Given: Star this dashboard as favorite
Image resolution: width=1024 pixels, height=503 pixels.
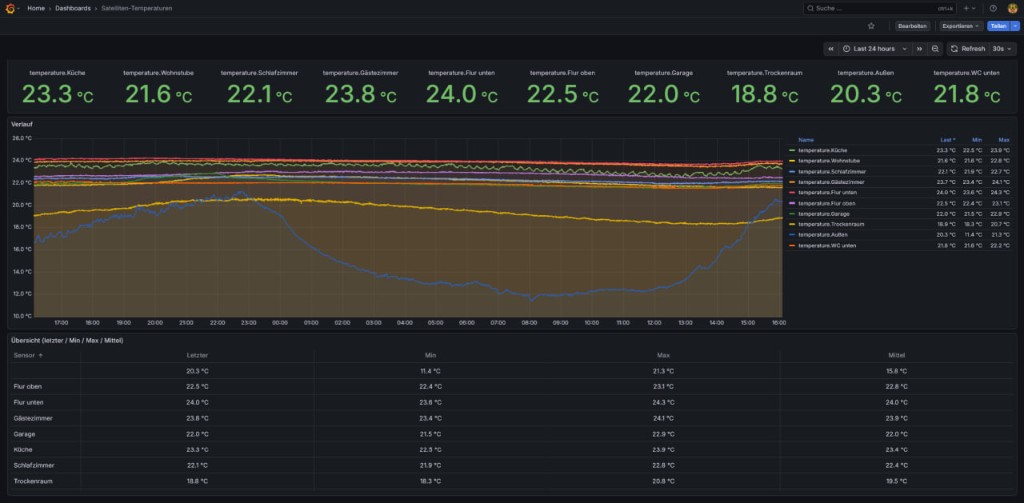Looking at the screenshot, I should point(871,26).
